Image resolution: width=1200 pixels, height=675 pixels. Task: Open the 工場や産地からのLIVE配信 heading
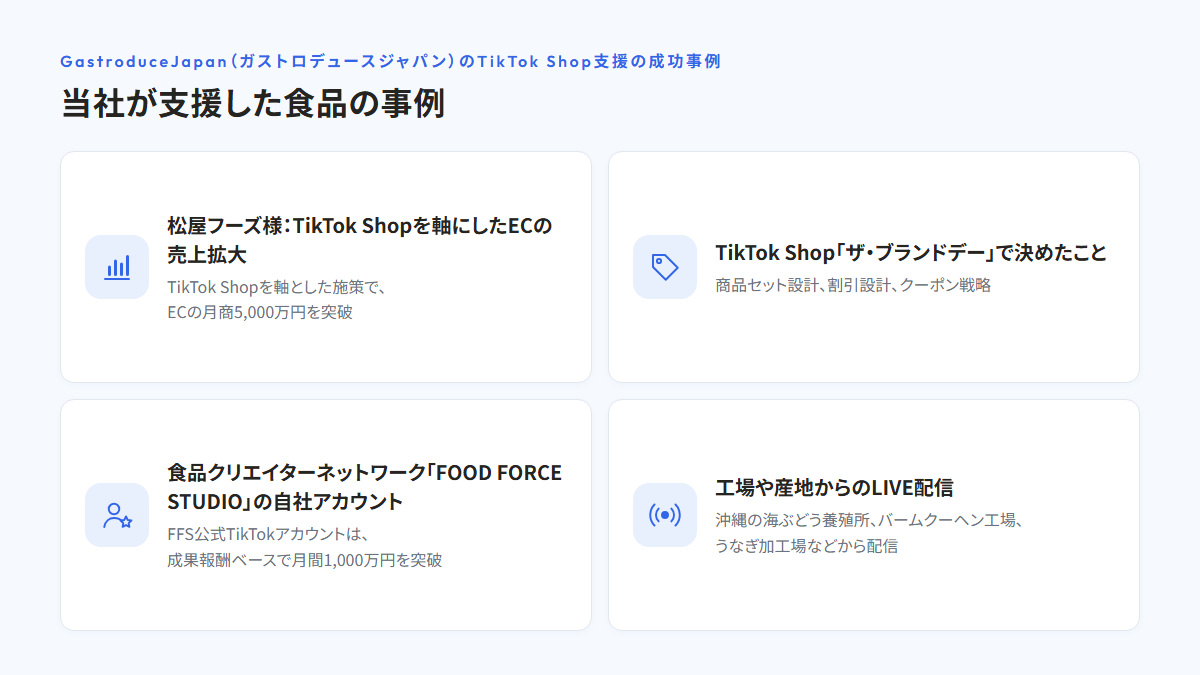pyautogui.click(x=834, y=488)
